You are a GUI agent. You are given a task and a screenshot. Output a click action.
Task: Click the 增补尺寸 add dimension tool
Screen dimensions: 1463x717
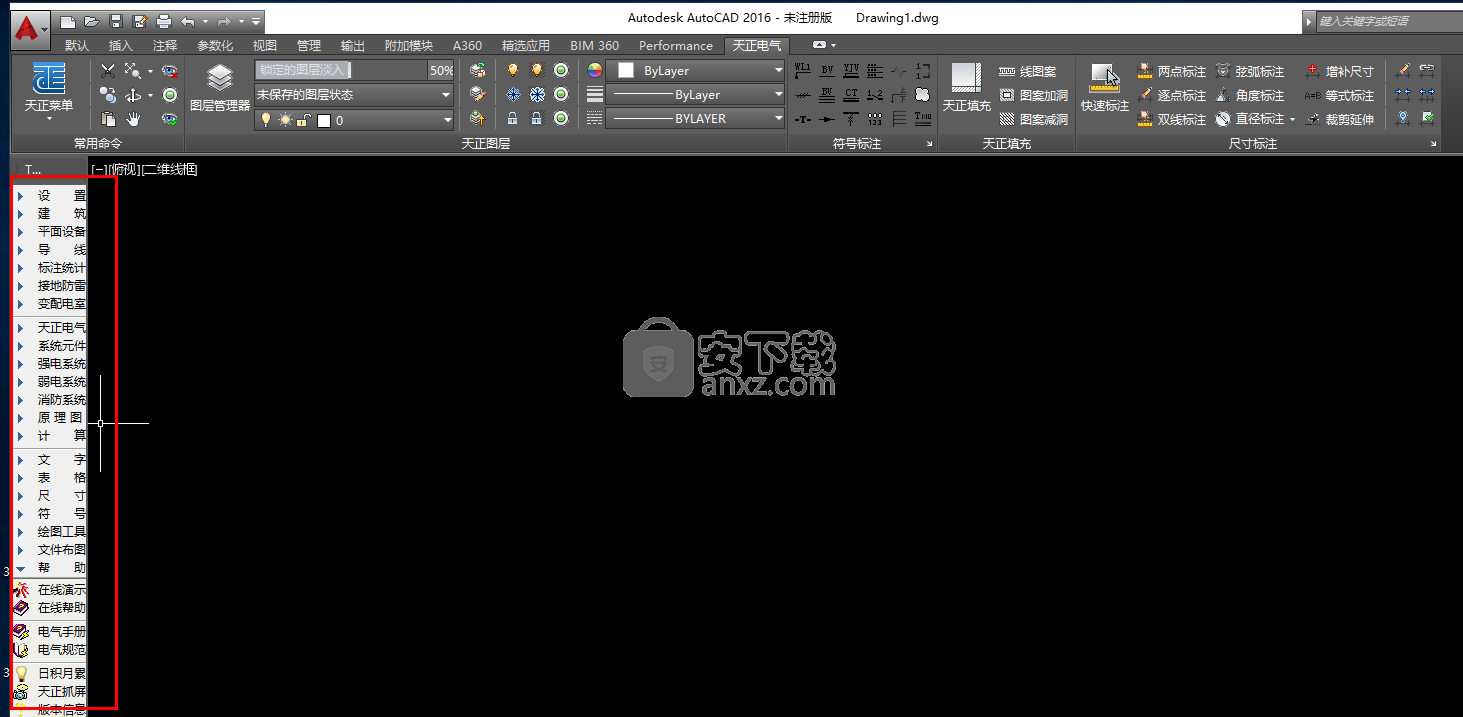coord(1340,71)
